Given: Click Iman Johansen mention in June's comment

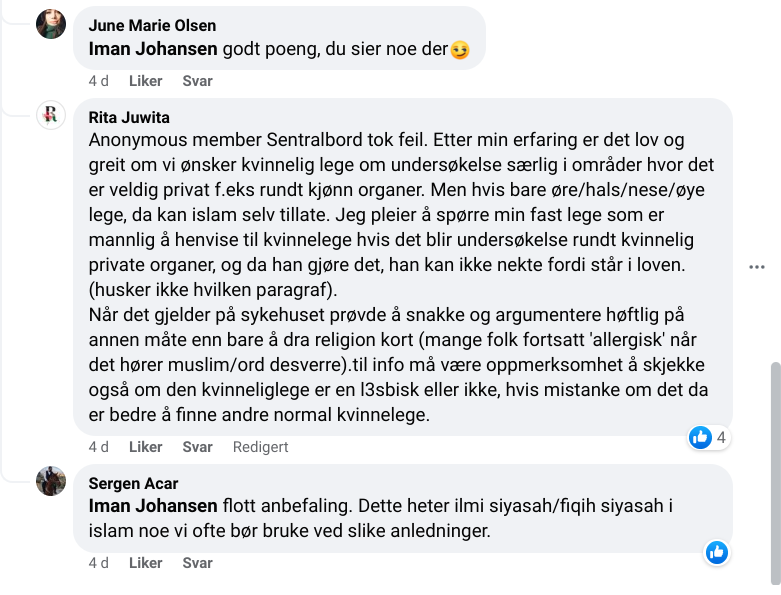Looking at the screenshot, I should point(153,47).
